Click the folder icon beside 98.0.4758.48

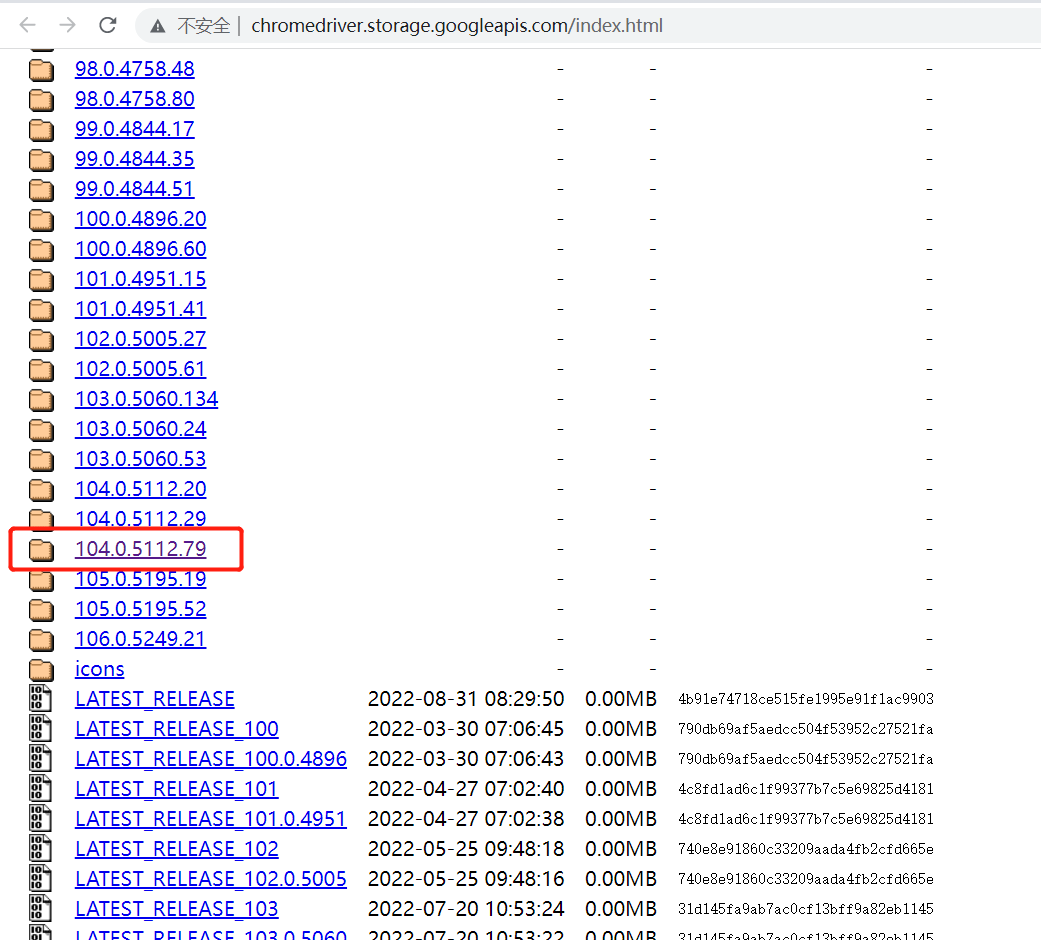(x=41, y=69)
